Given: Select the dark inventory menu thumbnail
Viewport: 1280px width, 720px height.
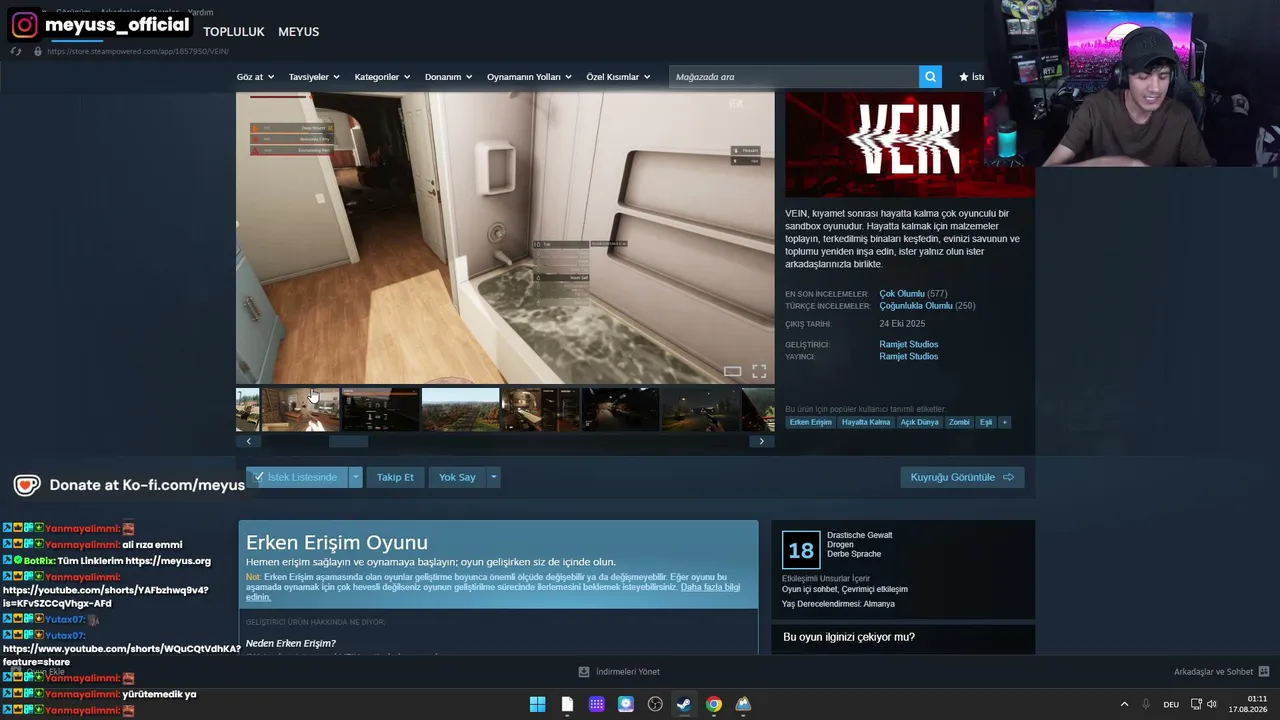Looking at the screenshot, I should [x=380, y=410].
